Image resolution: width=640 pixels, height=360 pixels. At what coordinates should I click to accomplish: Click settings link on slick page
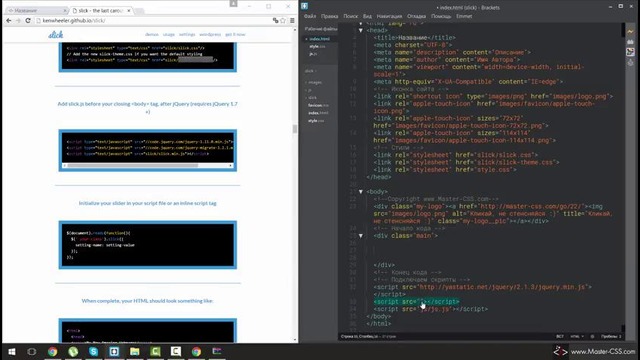pyautogui.click(x=187, y=35)
